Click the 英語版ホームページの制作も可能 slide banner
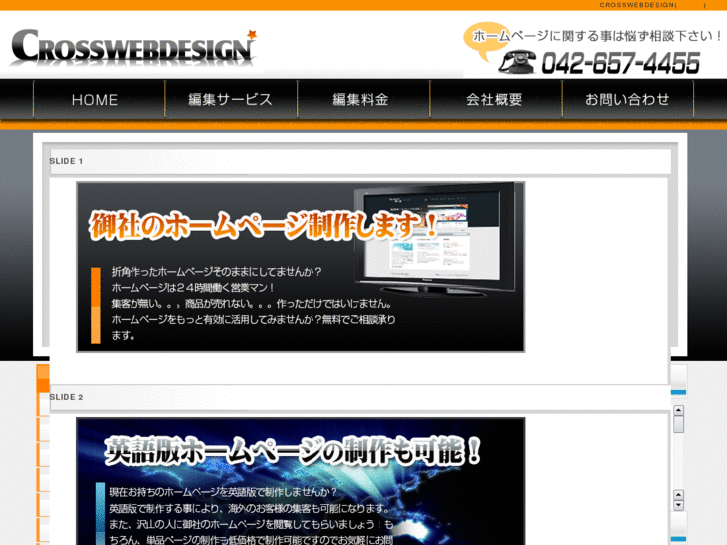Image resolution: width=727 pixels, height=545 pixels. click(x=300, y=481)
